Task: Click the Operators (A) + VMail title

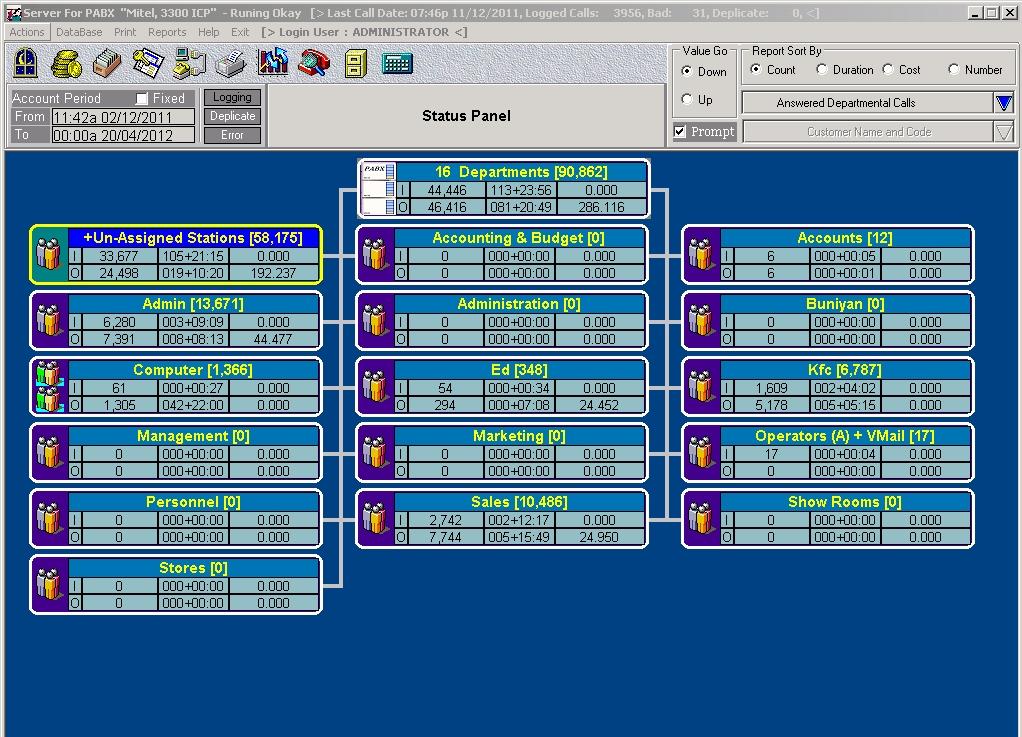Action: click(845, 436)
